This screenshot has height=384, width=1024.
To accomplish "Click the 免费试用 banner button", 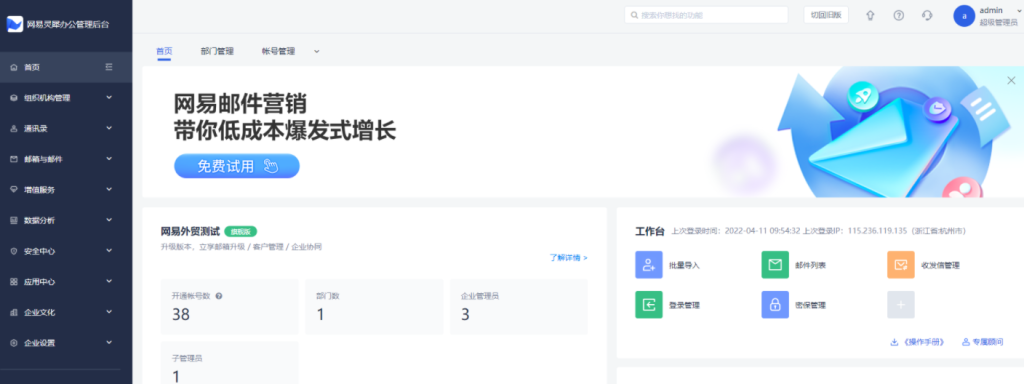I will click(236, 166).
